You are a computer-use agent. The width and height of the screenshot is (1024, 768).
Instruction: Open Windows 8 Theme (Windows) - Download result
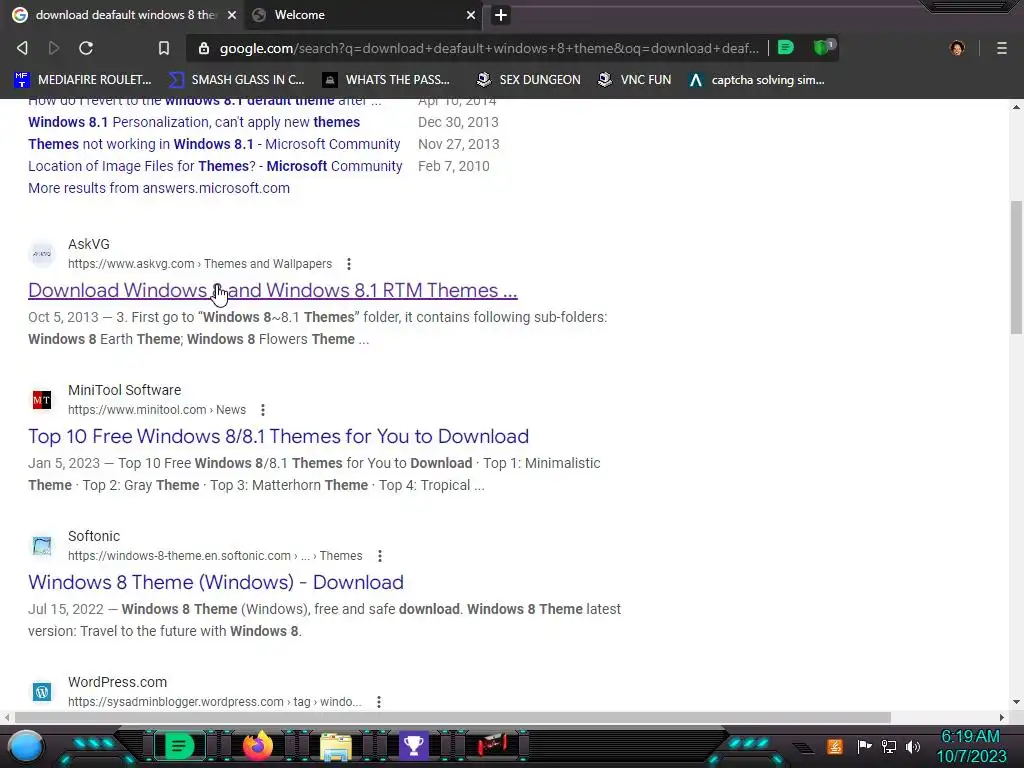(216, 582)
